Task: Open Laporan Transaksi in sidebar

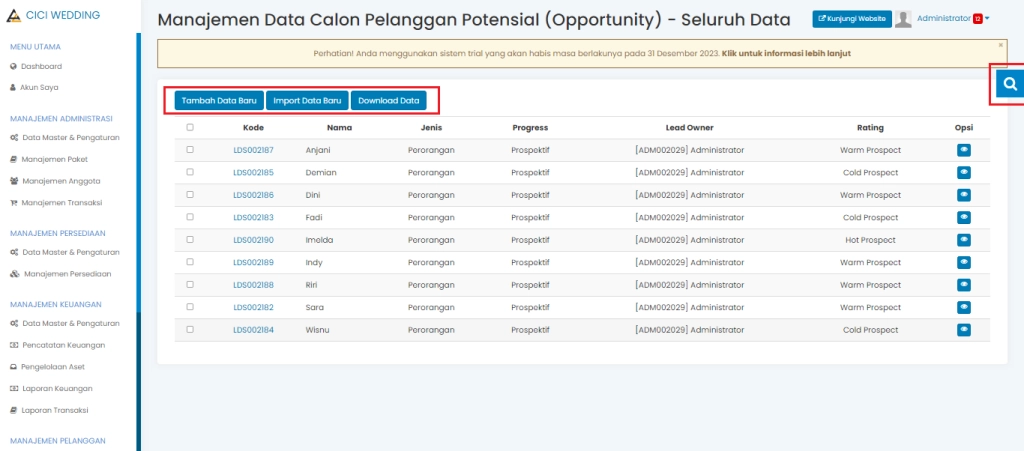Action: 49,411
